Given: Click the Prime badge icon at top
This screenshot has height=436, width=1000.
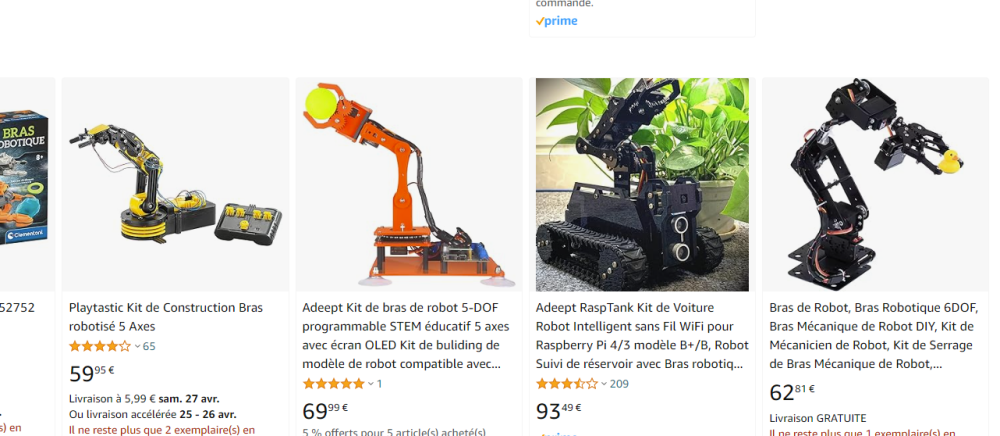Looking at the screenshot, I should point(556,21).
